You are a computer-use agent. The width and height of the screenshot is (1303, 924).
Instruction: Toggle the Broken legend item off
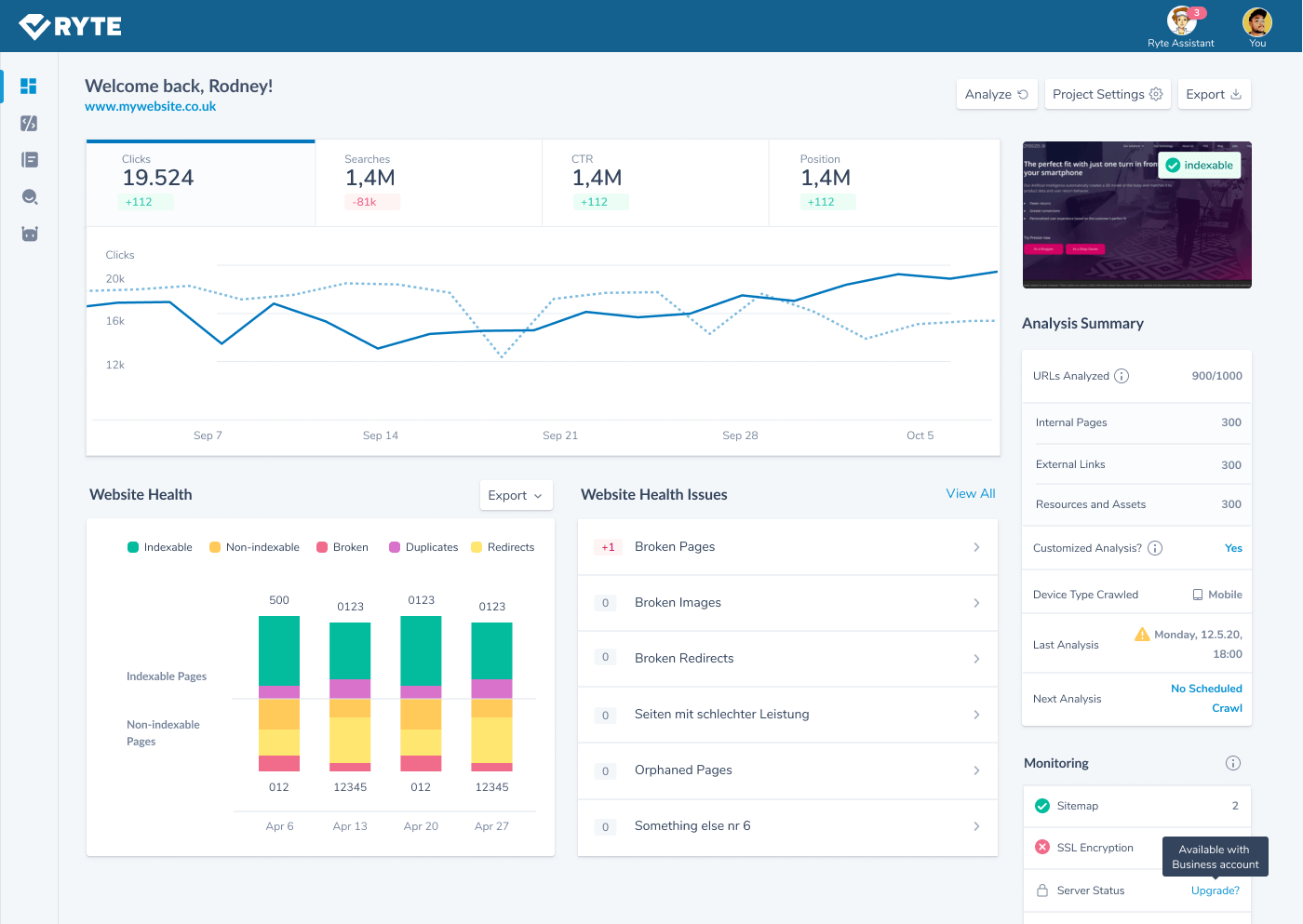point(342,547)
